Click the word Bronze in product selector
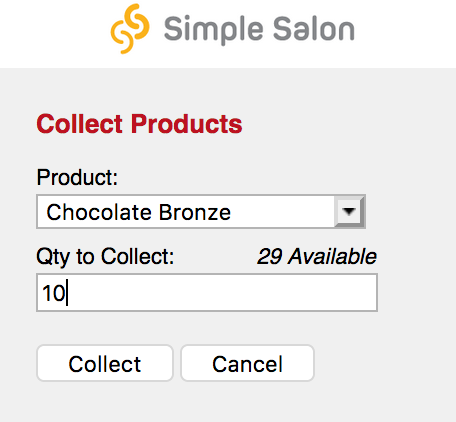The image size is (456, 422). pyautogui.click(x=195, y=212)
